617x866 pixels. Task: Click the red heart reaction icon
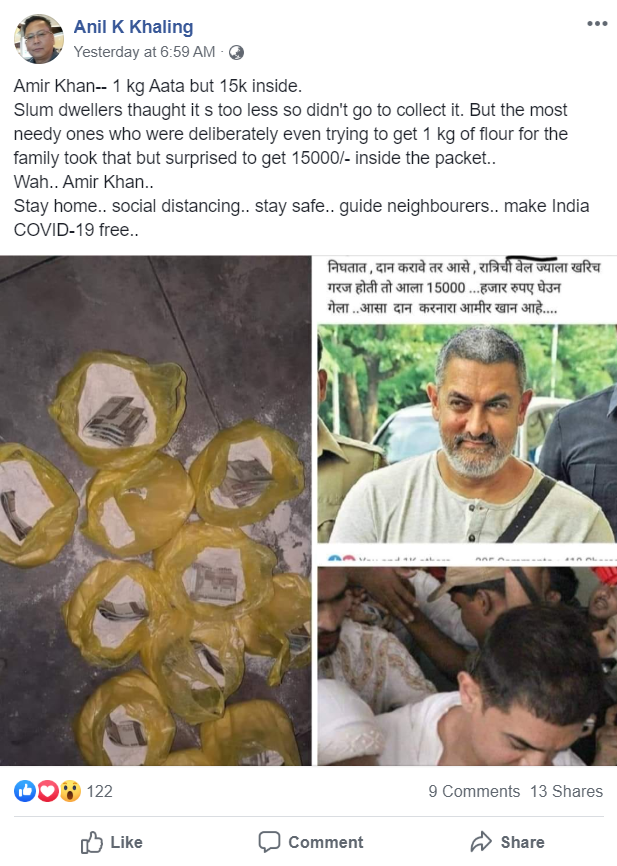coord(48,791)
